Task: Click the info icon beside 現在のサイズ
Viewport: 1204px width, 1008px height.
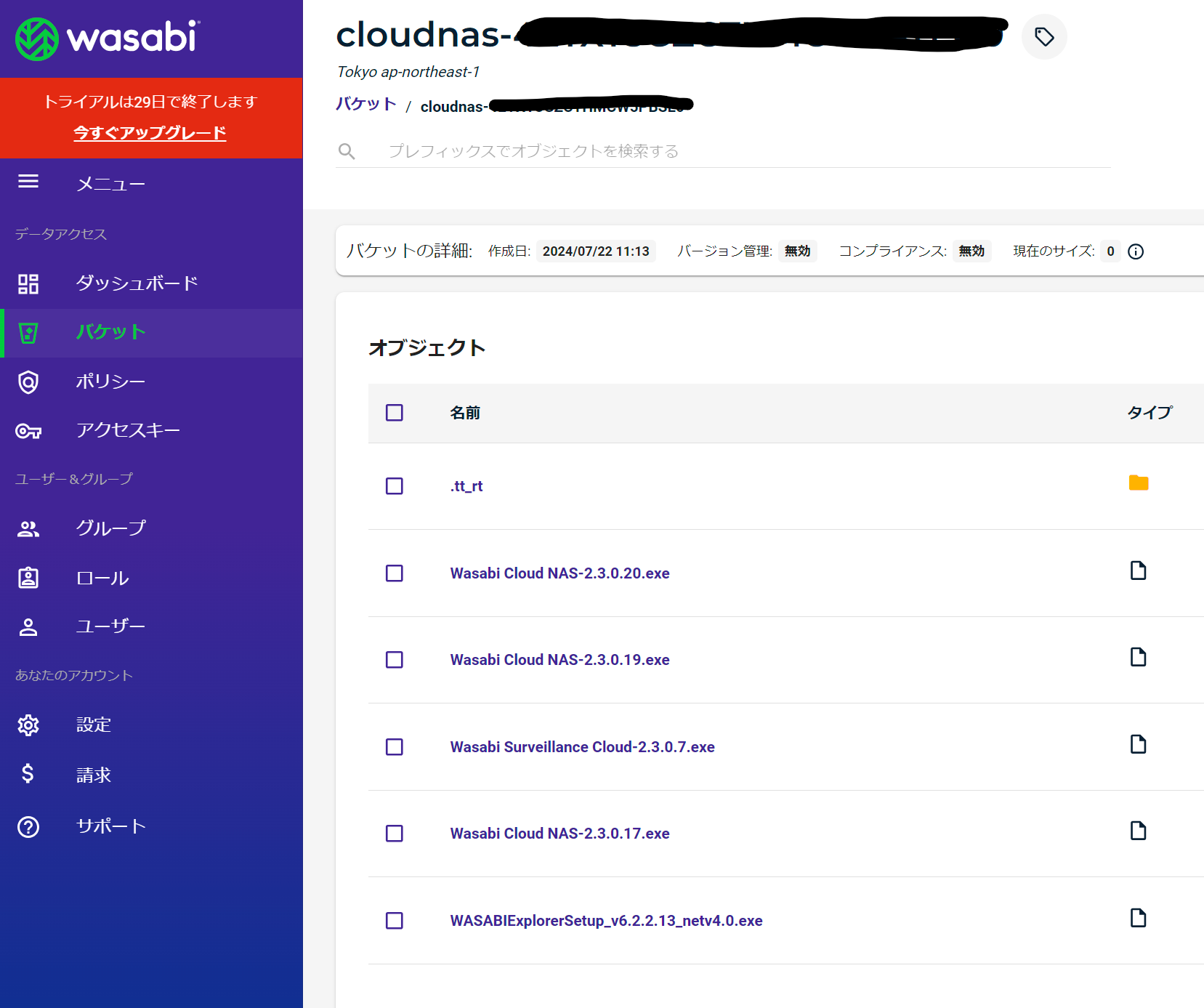Action: pos(1136,251)
